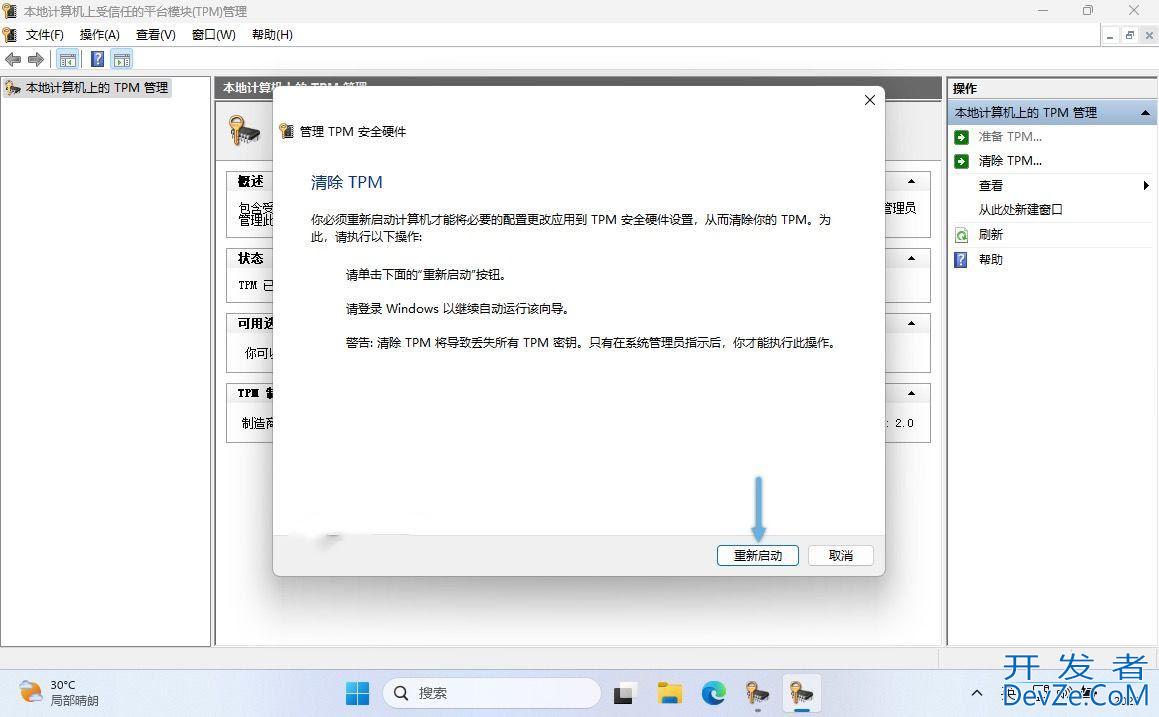Click the Forward arrow toolbar icon
Screen dimensions: 1159x717
(35, 59)
